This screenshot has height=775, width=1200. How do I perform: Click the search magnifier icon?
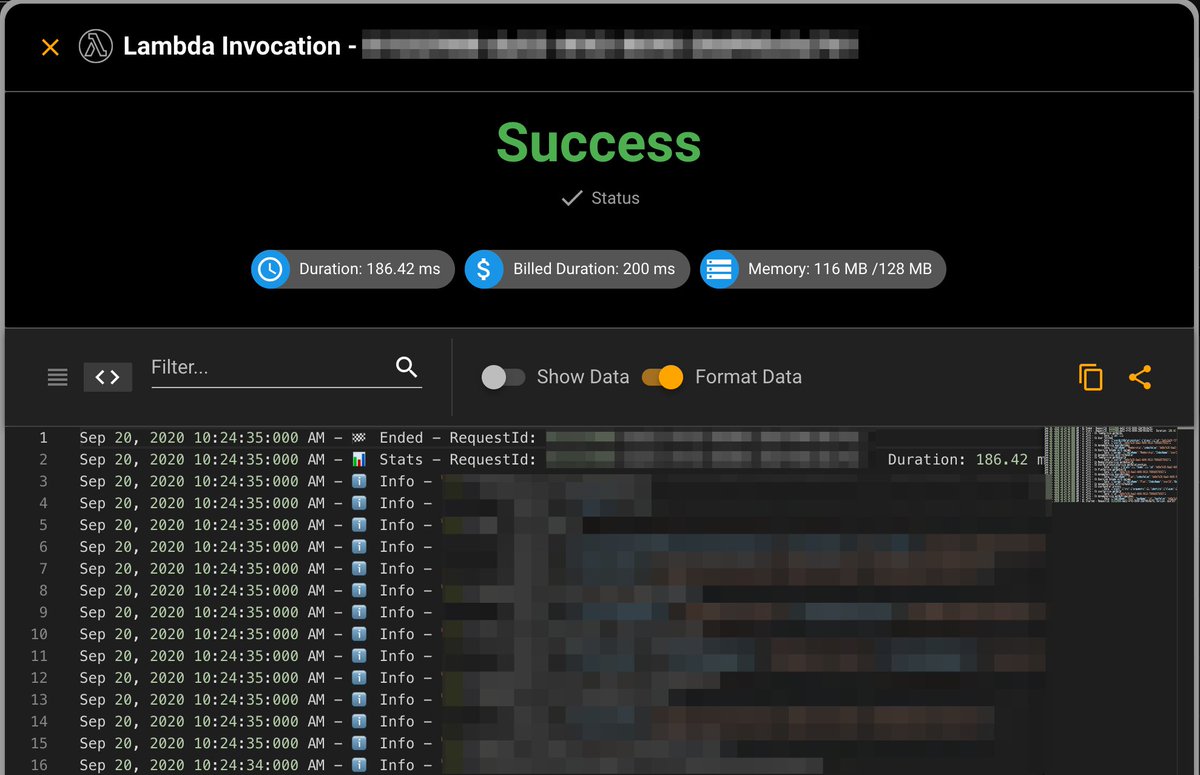click(406, 367)
